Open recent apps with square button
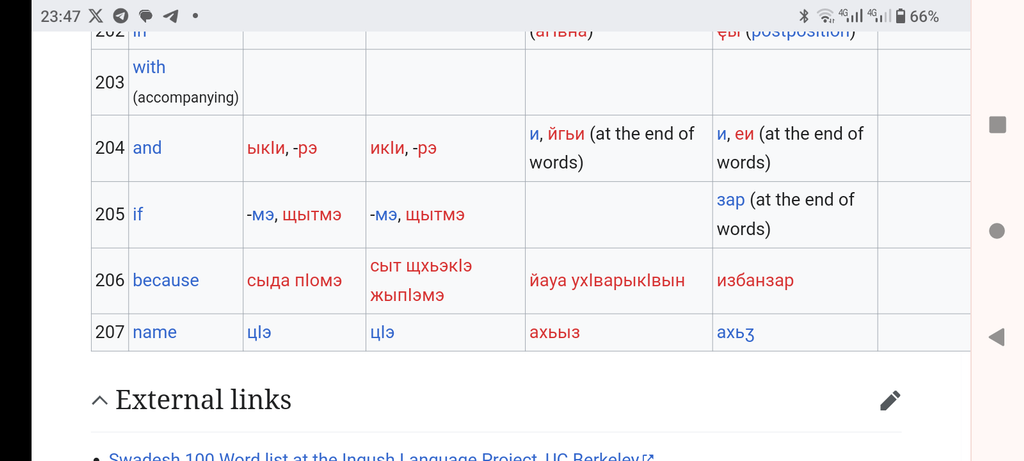1024x461 pixels. tap(997, 125)
